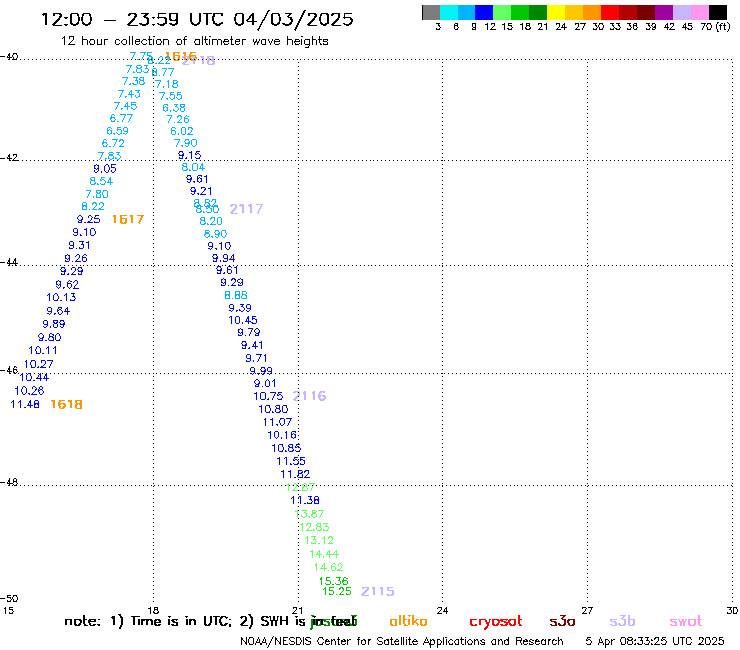Click the wave height value '12.83'
The image size is (740, 650).
[x=314, y=527]
